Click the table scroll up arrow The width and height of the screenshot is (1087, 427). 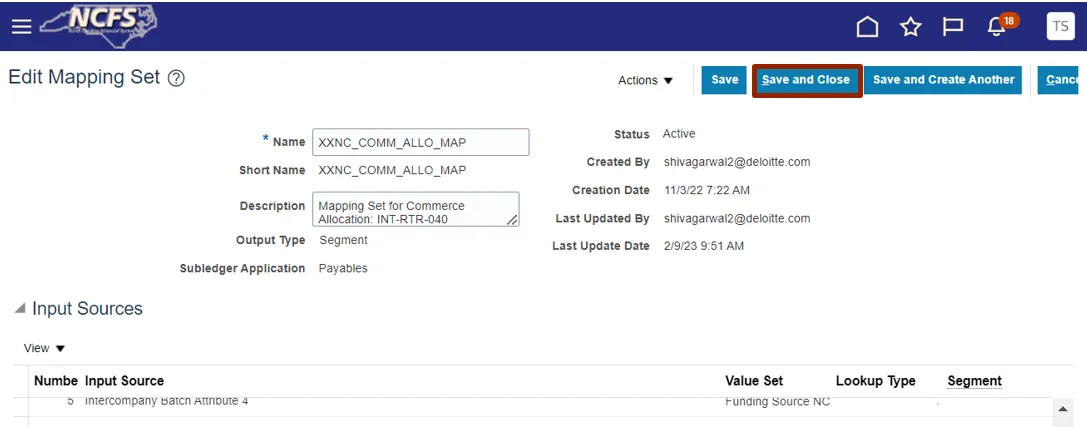[1062, 410]
